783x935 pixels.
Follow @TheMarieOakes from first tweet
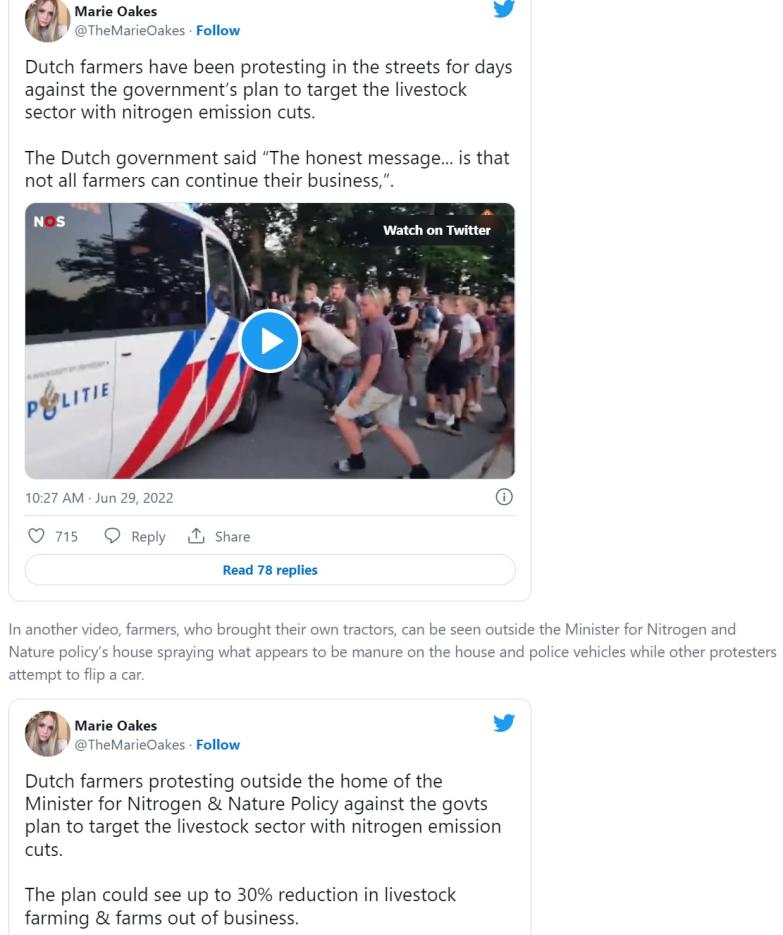click(x=218, y=30)
